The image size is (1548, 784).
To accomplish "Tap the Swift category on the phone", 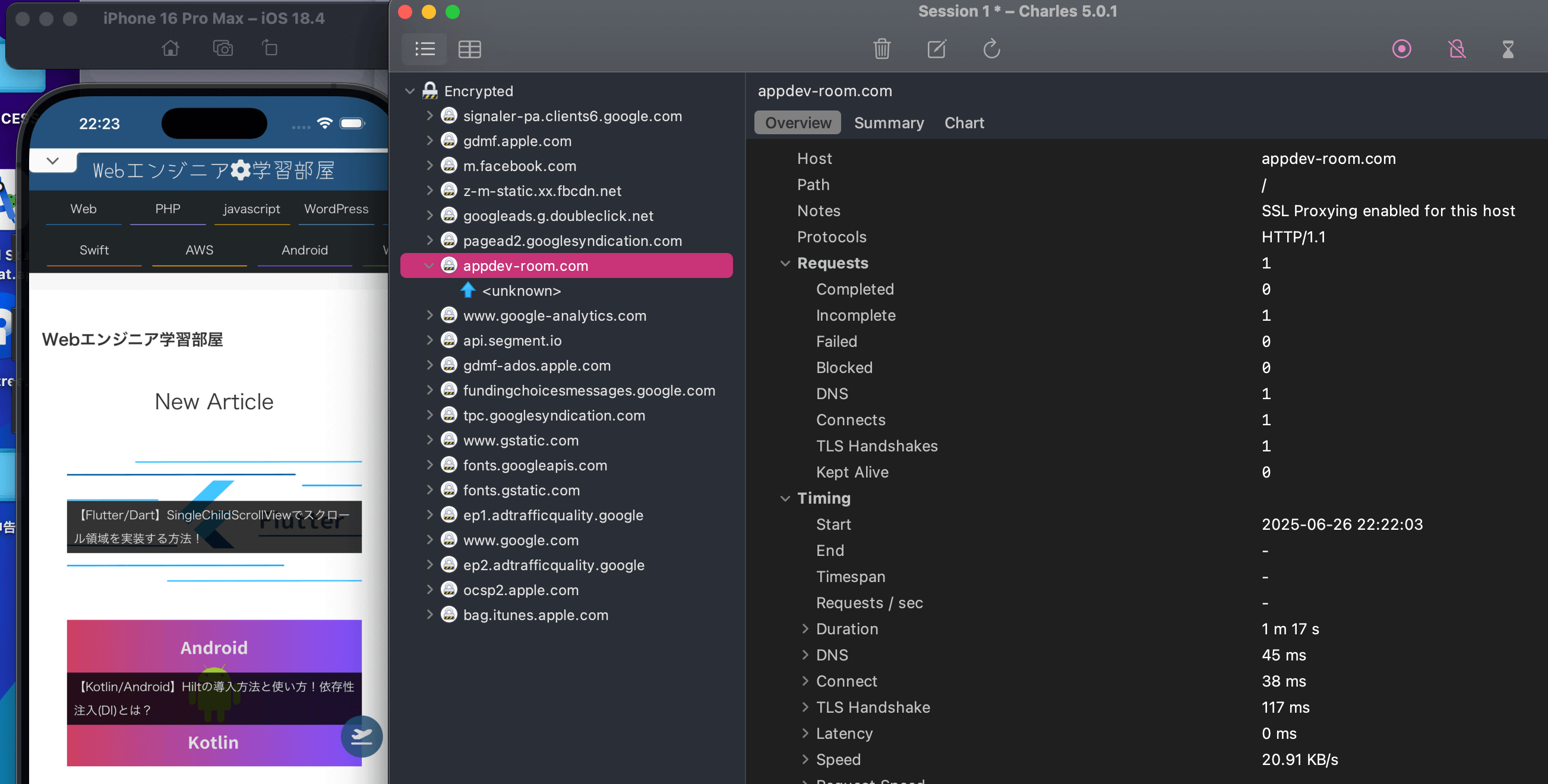I will pyautogui.click(x=94, y=250).
